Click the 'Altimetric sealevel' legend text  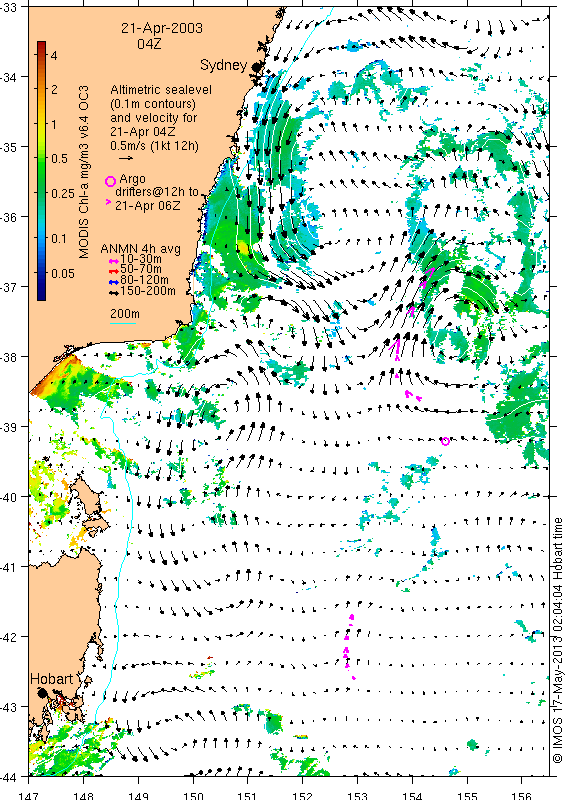(161, 90)
